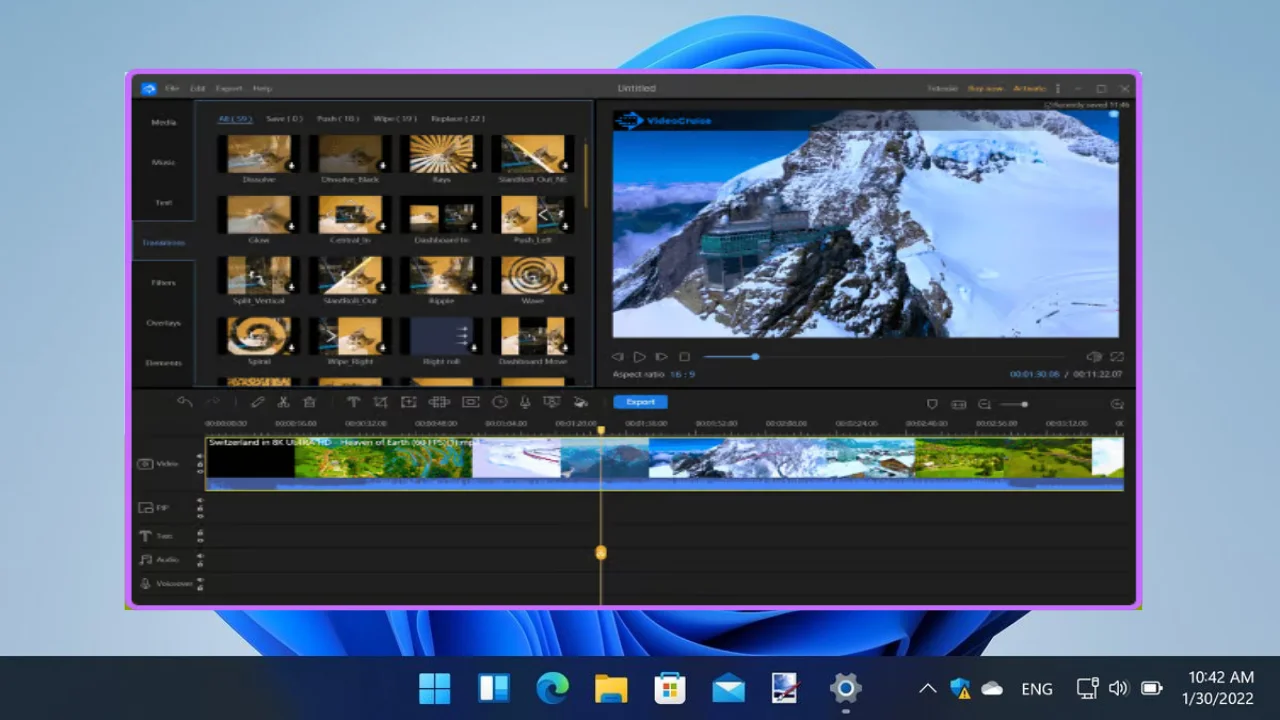The height and width of the screenshot is (720, 1280).
Task: Click the pencil edit icon in timeline toolbar
Action: pyautogui.click(x=257, y=402)
